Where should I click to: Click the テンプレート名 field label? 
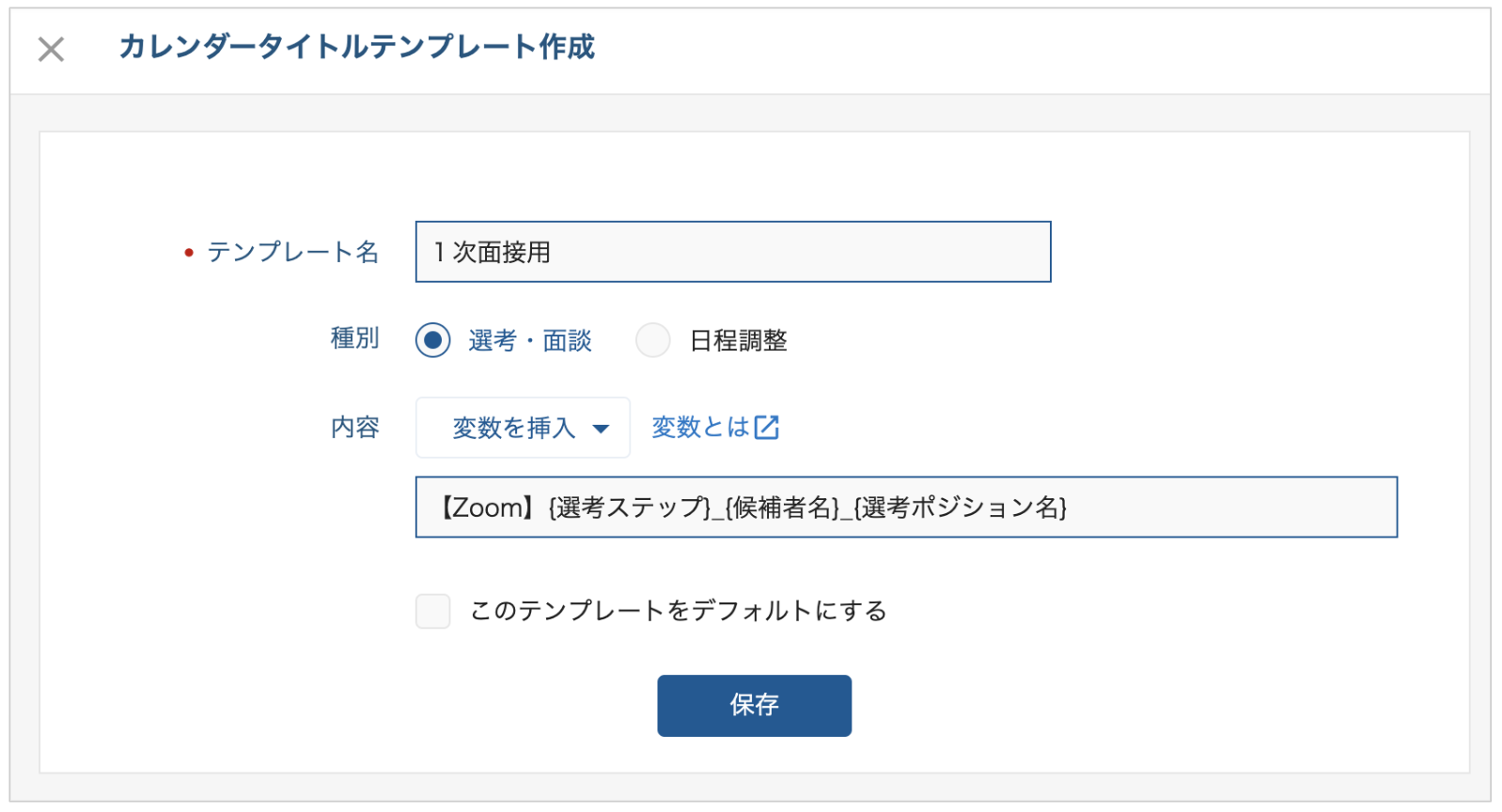point(293,252)
